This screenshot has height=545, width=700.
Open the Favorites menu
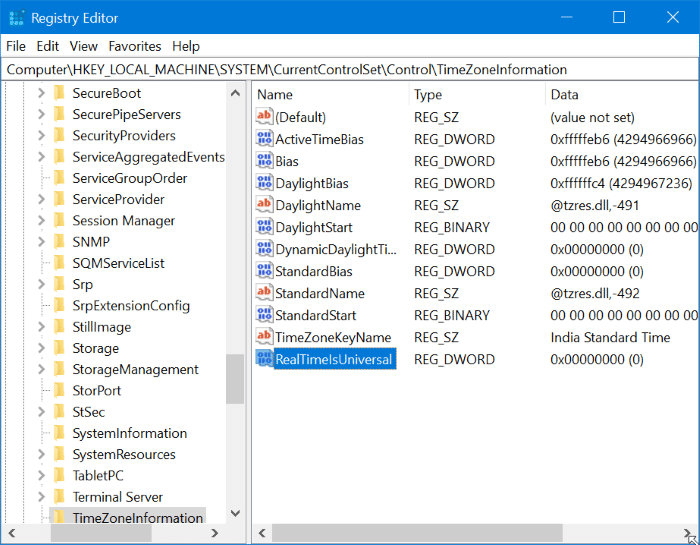(135, 46)
